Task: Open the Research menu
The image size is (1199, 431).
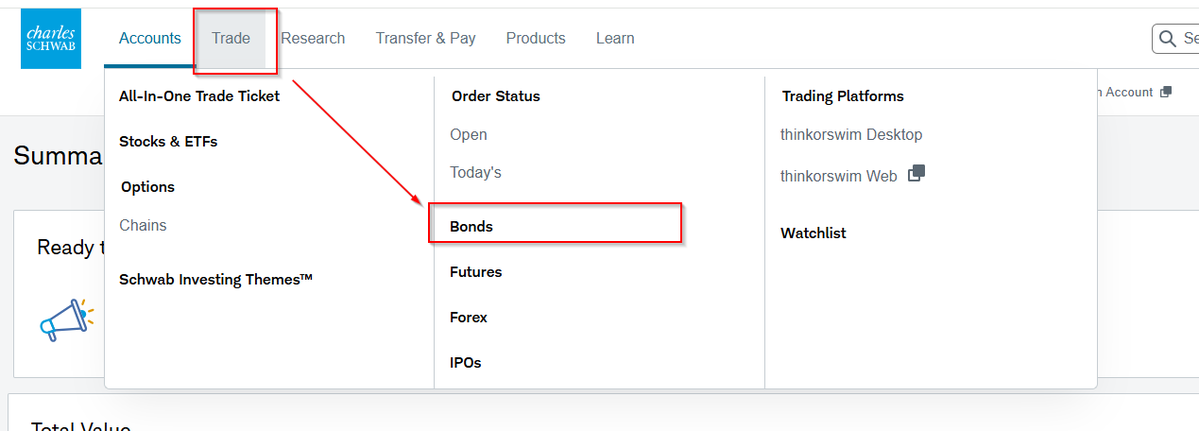Action: [x=313, y=38]
